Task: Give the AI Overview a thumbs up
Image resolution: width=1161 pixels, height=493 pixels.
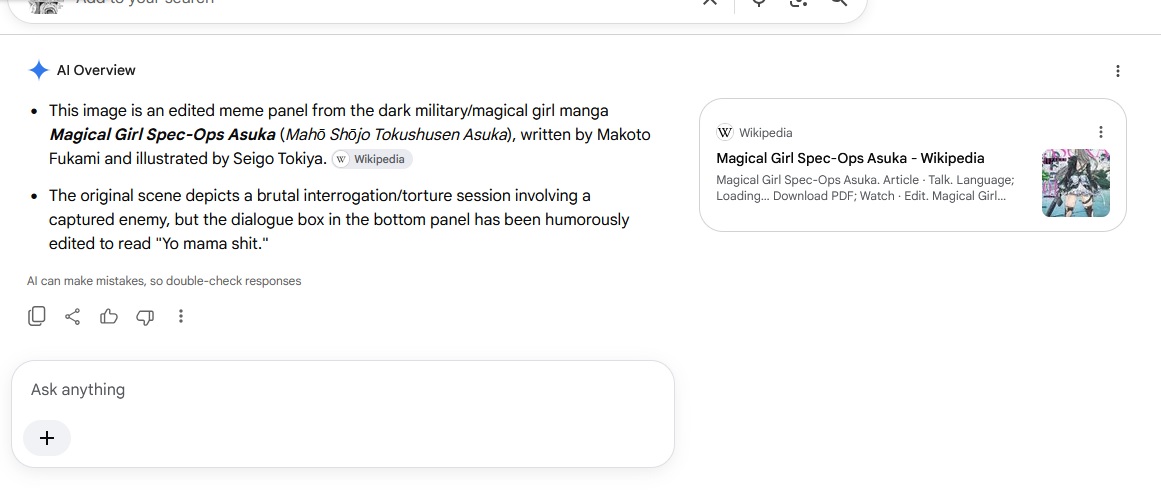Action: (109, 317)
